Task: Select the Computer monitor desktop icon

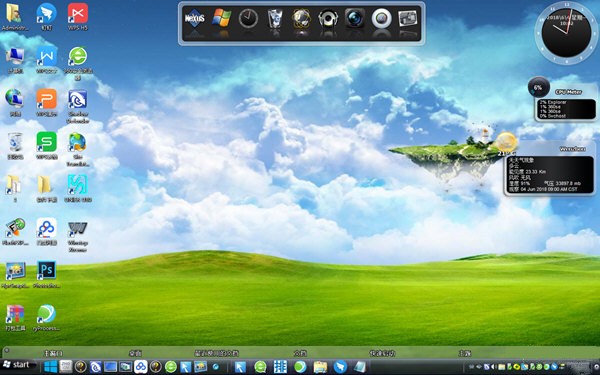Action: tap(15, 56)
